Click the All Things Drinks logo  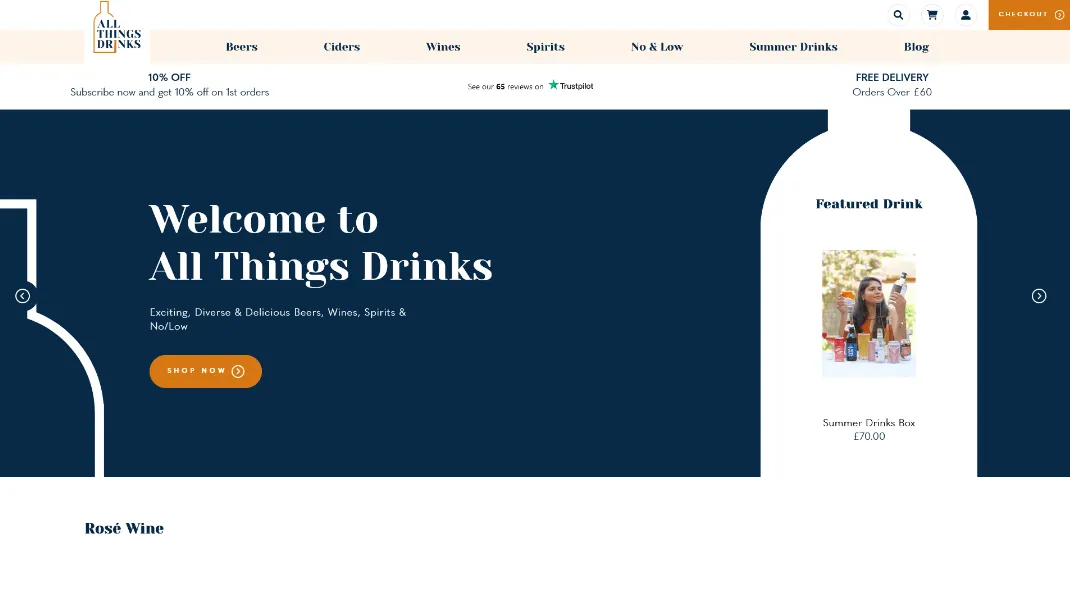118,29
